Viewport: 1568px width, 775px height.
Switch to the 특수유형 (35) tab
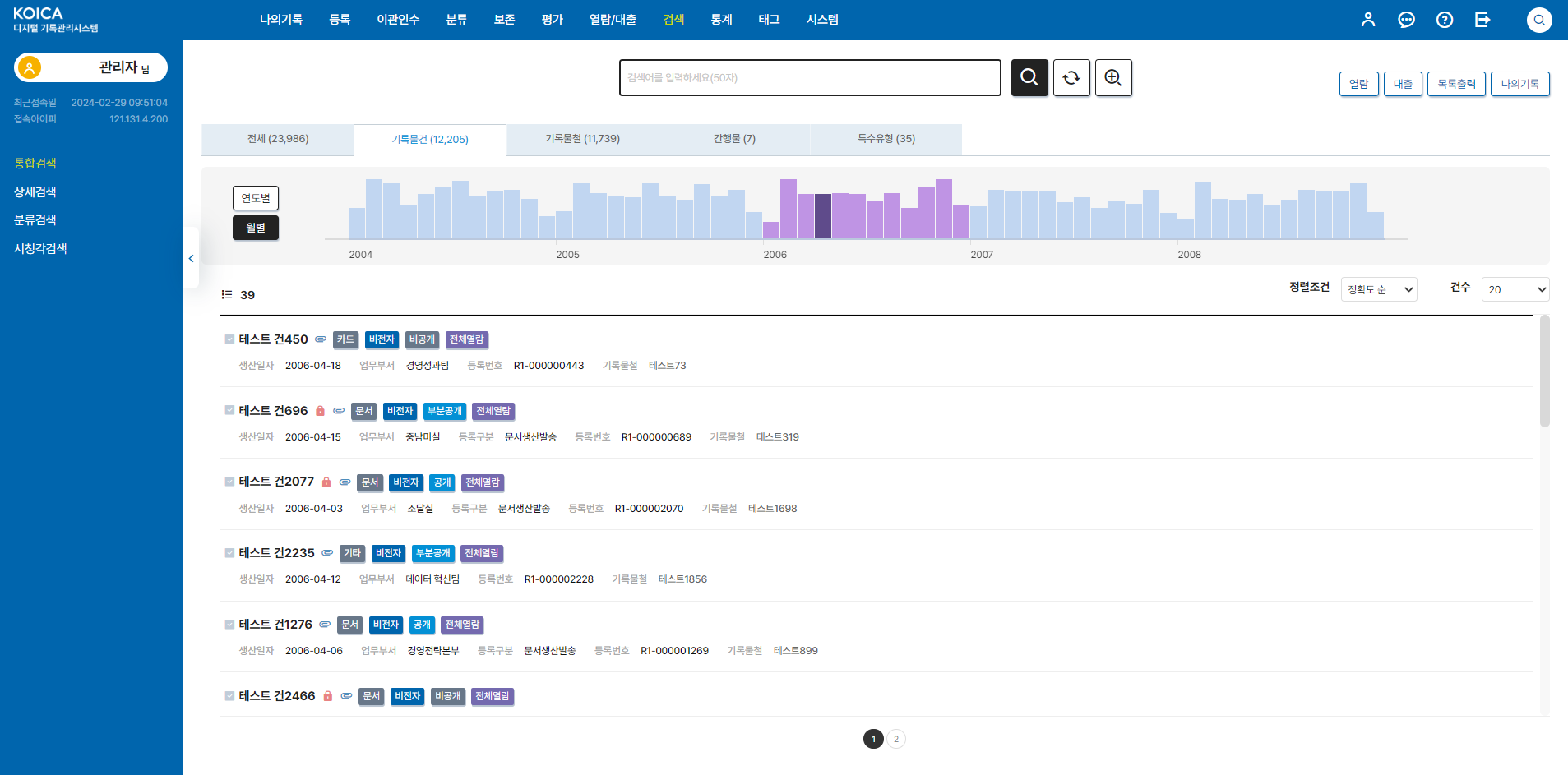[x=886, y=139]
